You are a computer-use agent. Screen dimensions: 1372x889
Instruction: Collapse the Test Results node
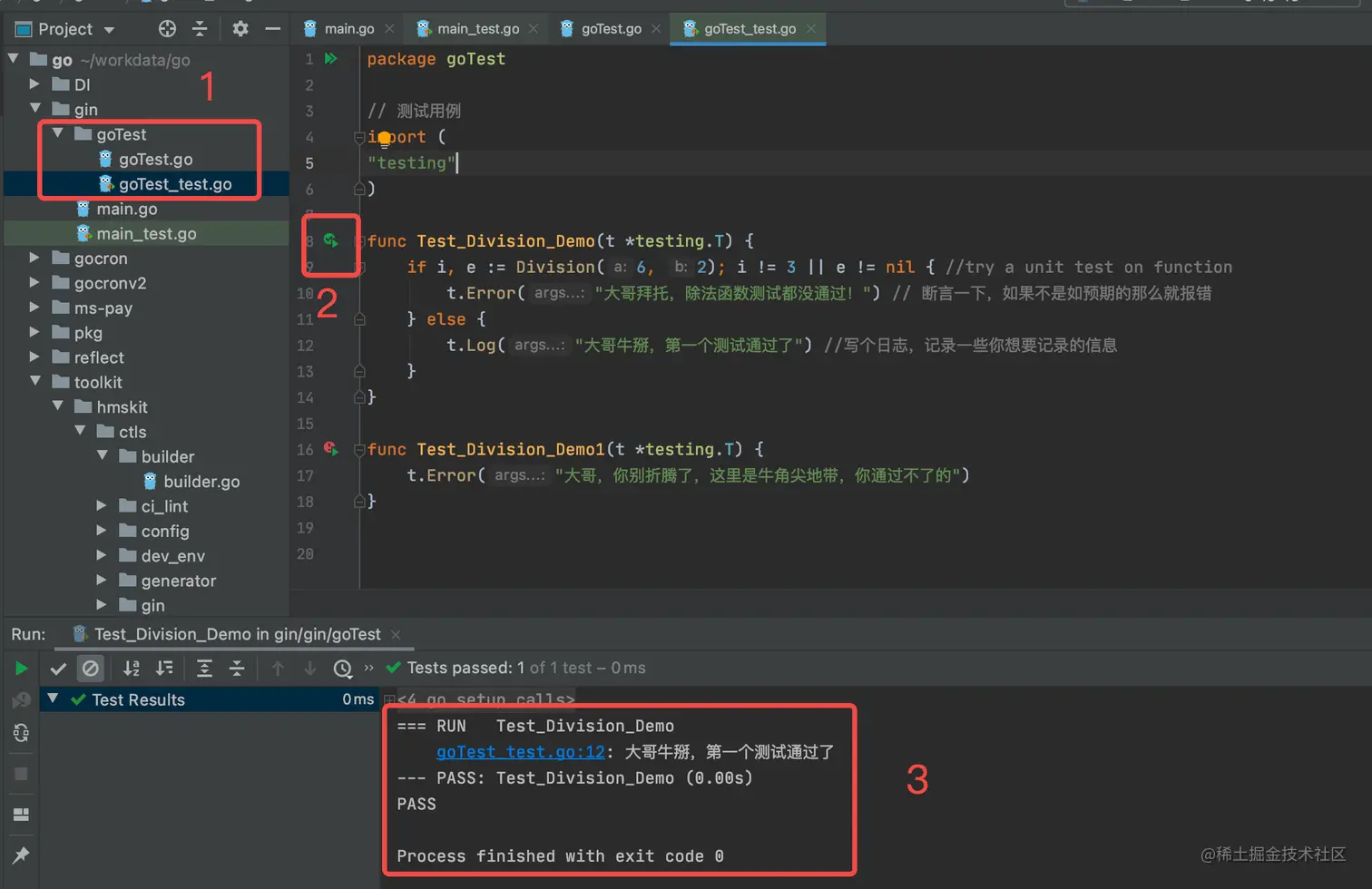coord(53,699)
